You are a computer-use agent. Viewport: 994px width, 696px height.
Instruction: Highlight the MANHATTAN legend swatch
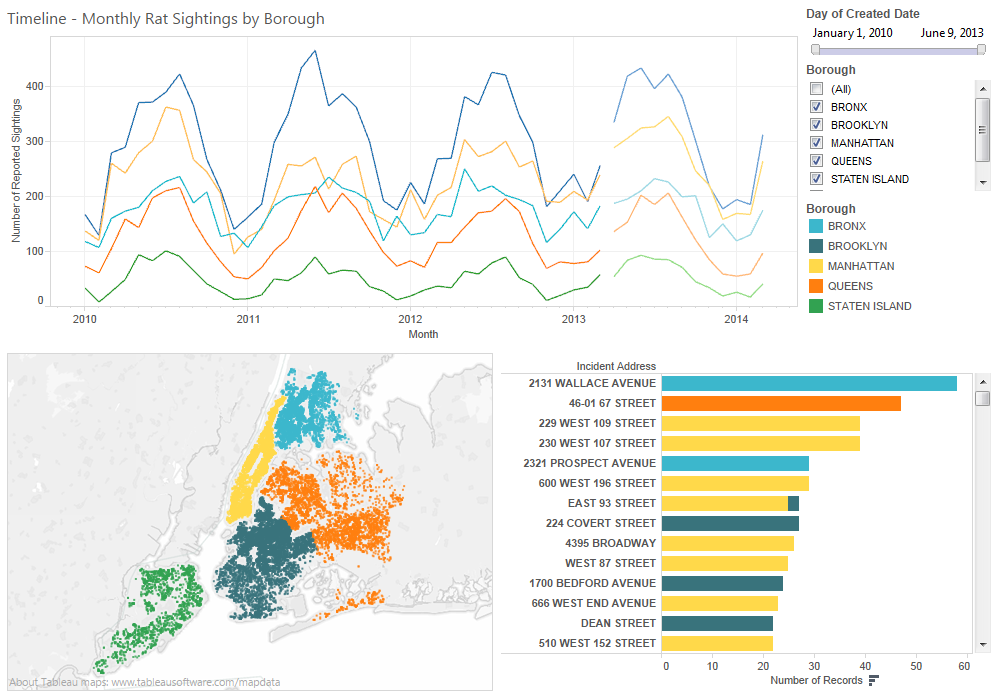click(815, 266)
